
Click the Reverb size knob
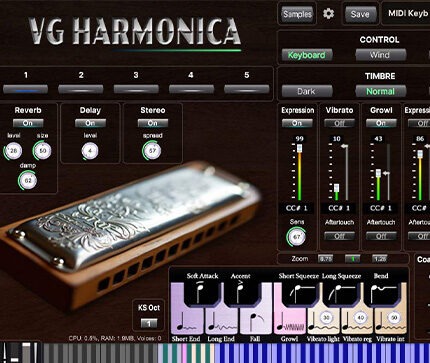click(42, 151)
